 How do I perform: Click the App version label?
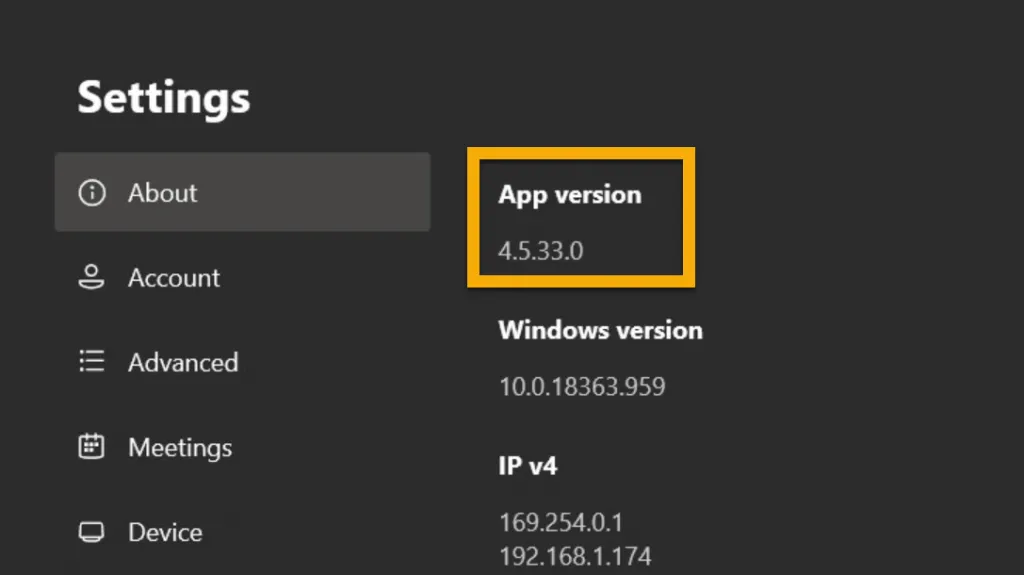tap(570, 195)
